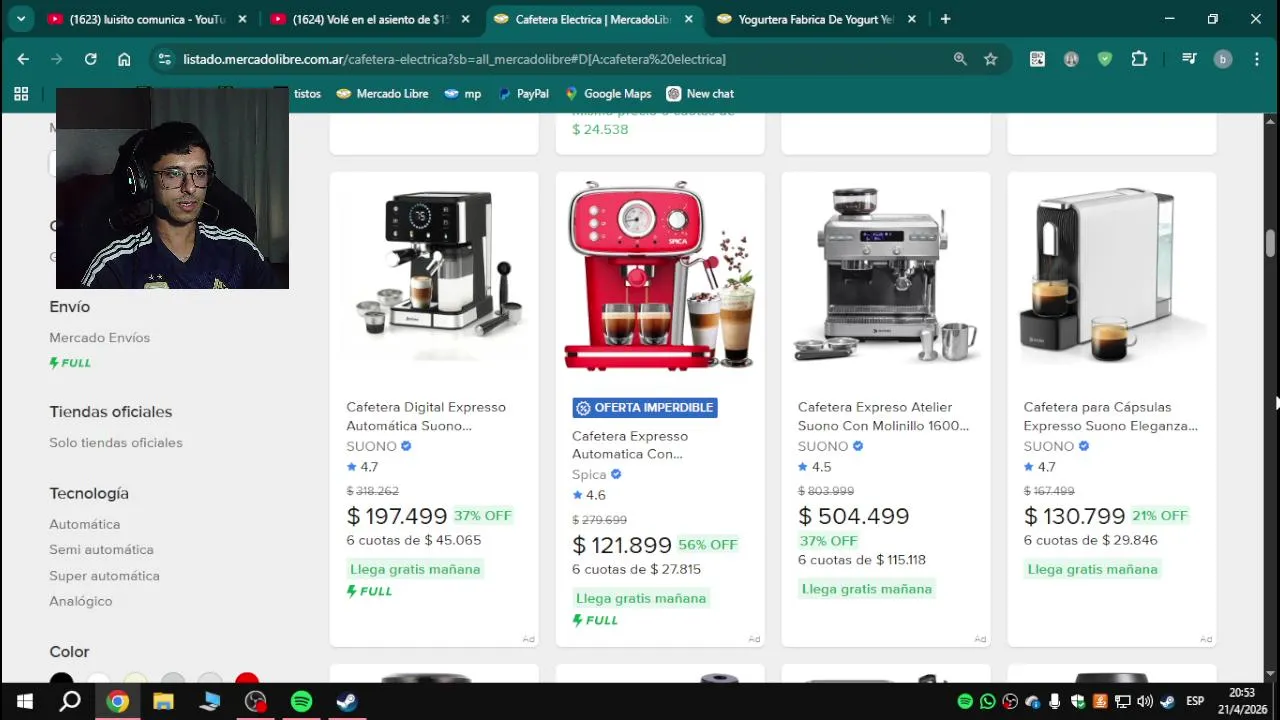
Task: Open the red Spica coffee maker image
Action: [660, 276]
